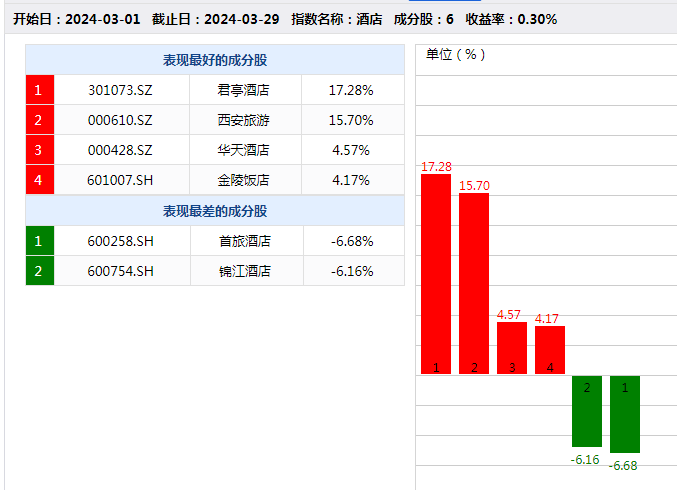This screenshot has height=490, width=677.
Task: Click the green rank 2 badge for 锦江酒店
Action: coord(39,271)
